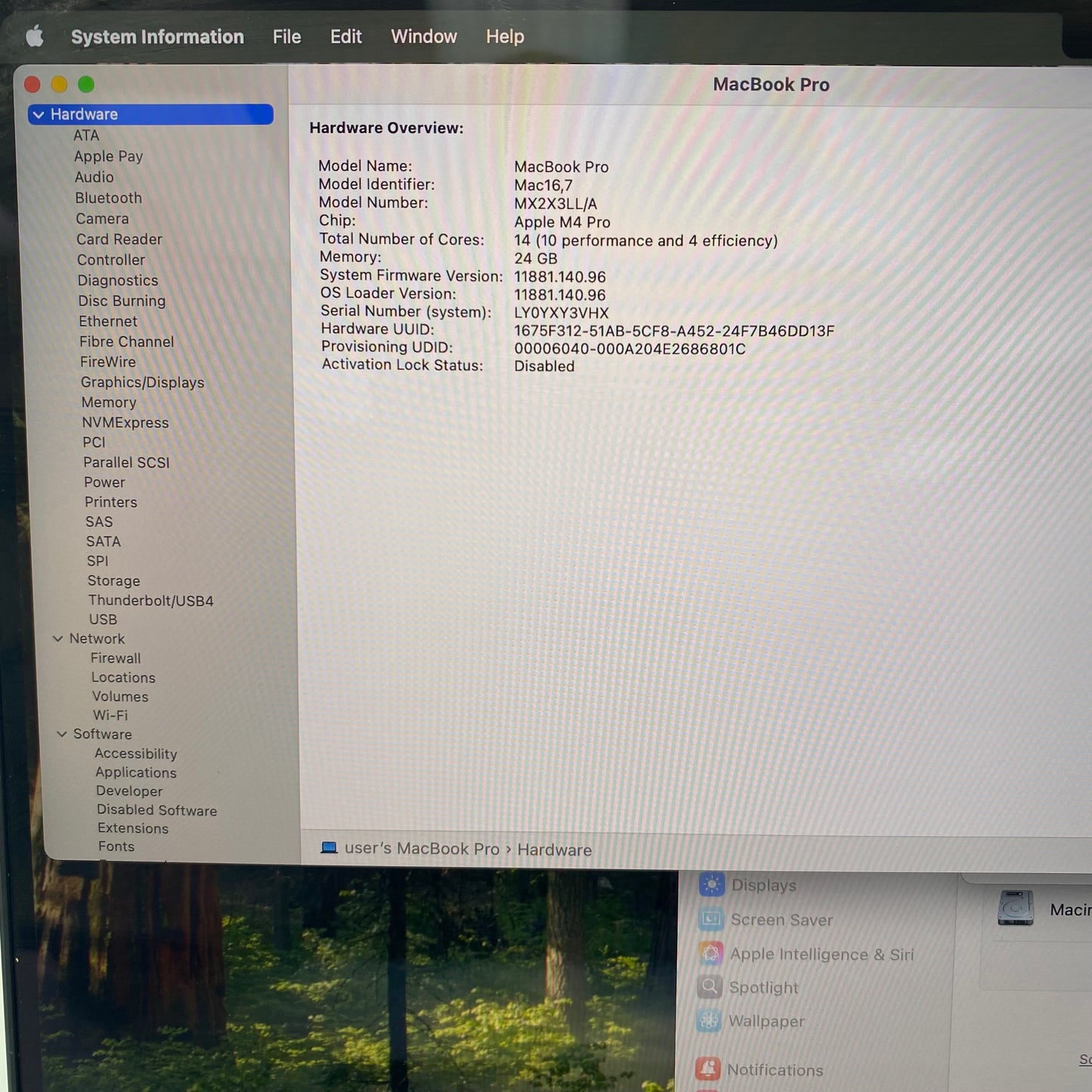Select Thunderbolt/USB4 in the sidebar
The height and width of the screenshot is (1092, 1092).
coord(151,601)
